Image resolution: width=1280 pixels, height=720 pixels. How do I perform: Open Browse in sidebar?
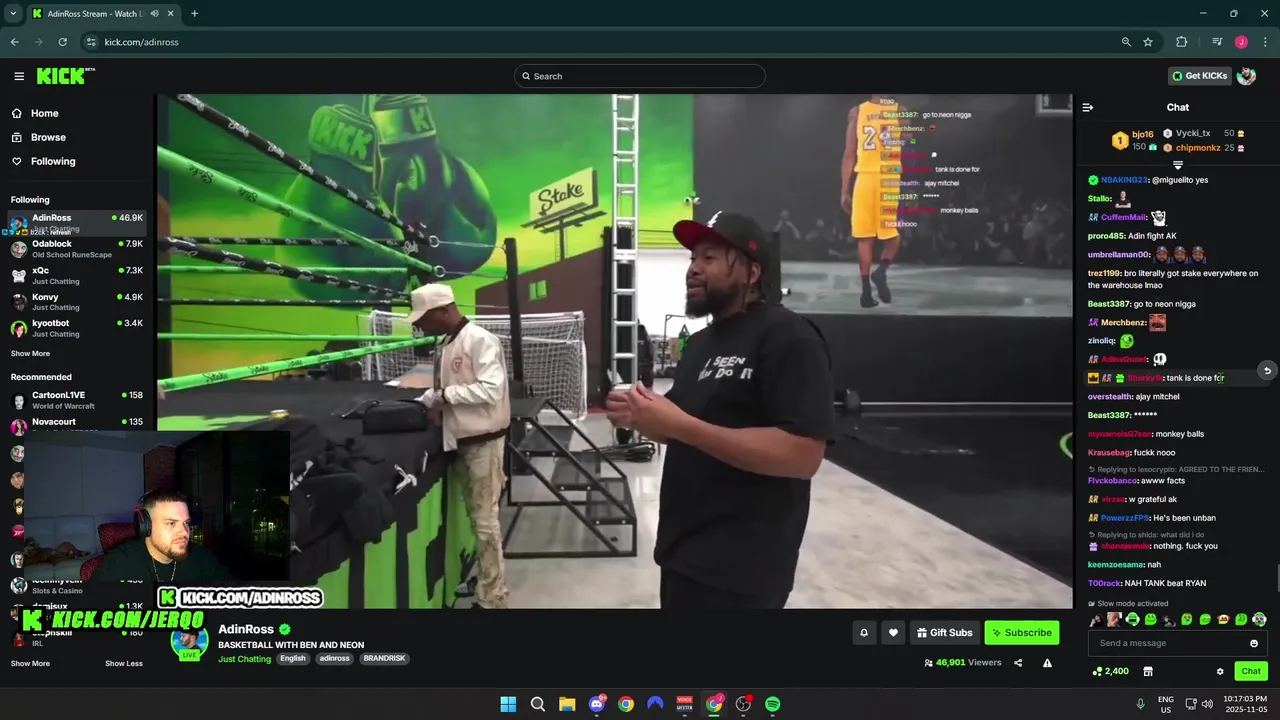click(48, 137)
